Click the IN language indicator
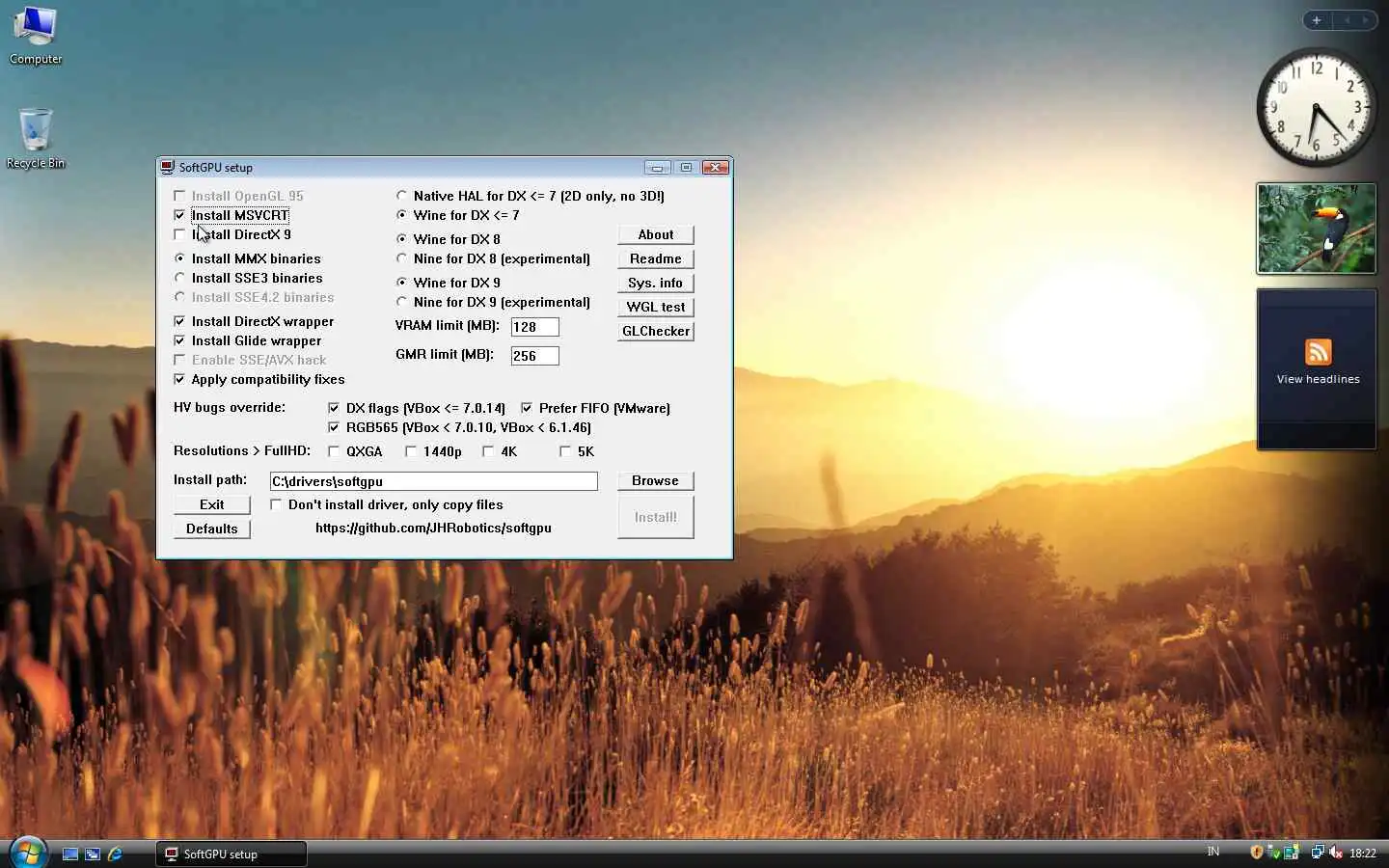1389x868 pixels. [1213, 852]
